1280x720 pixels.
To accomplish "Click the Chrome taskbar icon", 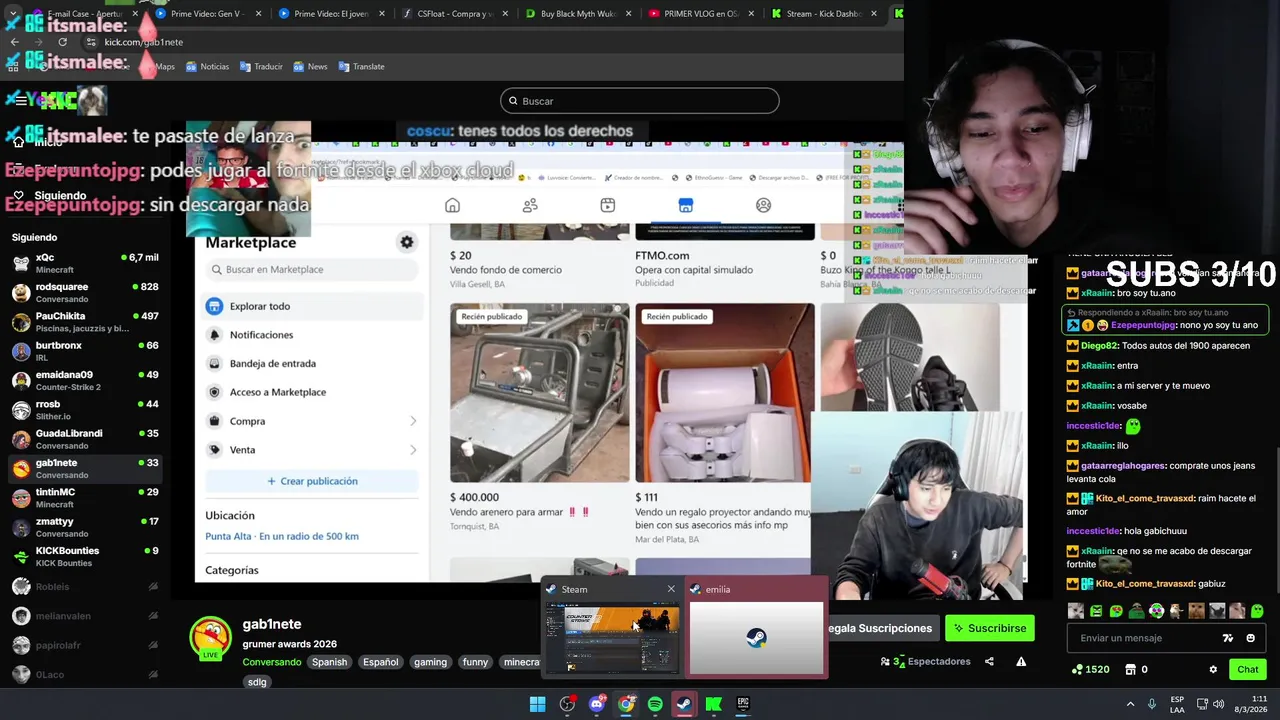I will click(626, 704).
